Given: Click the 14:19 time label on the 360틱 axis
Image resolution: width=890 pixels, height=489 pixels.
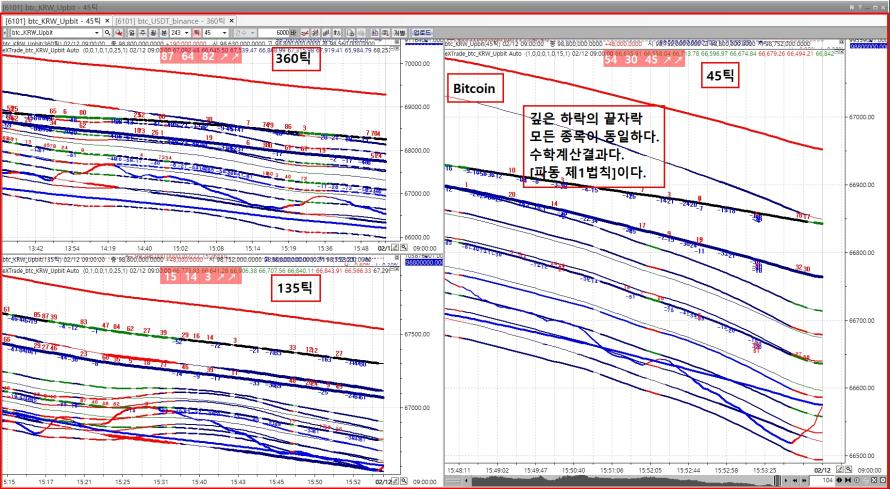Looking at the screenshot, I should [x=108, y=248].
